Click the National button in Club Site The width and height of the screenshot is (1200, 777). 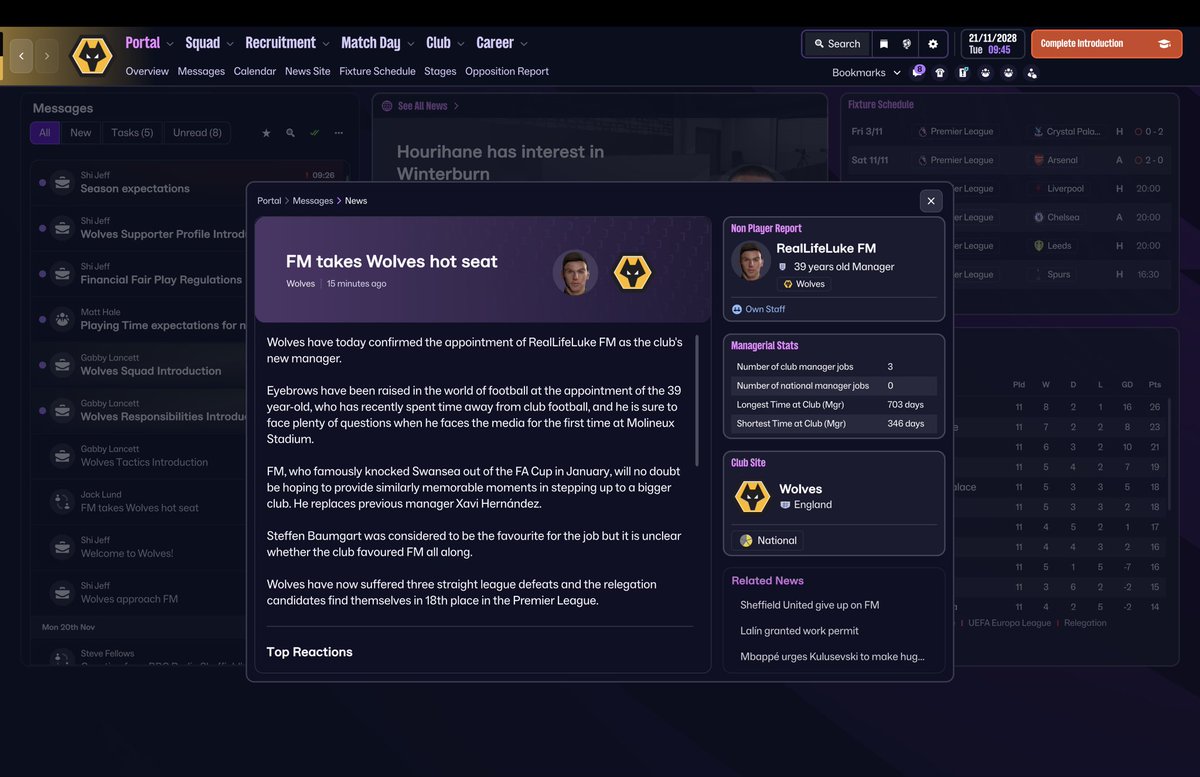768,540
